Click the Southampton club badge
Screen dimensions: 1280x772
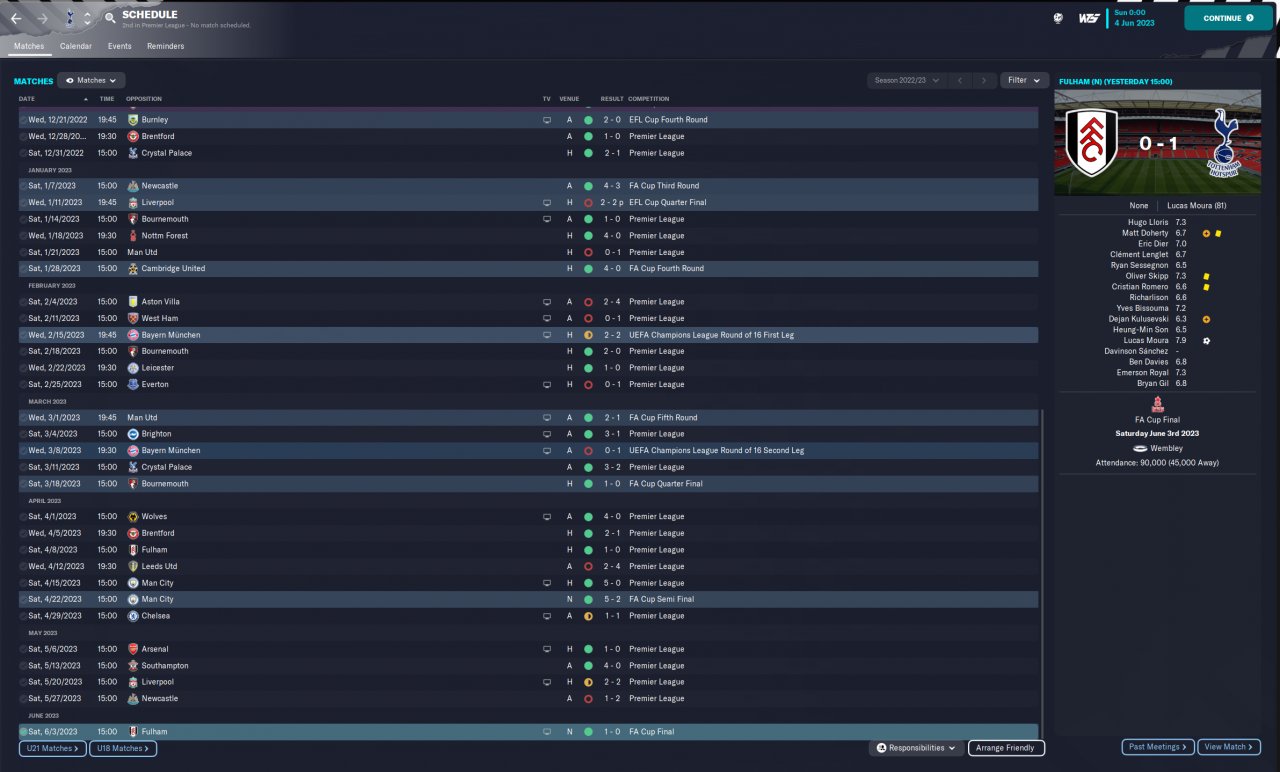(133, 666)
